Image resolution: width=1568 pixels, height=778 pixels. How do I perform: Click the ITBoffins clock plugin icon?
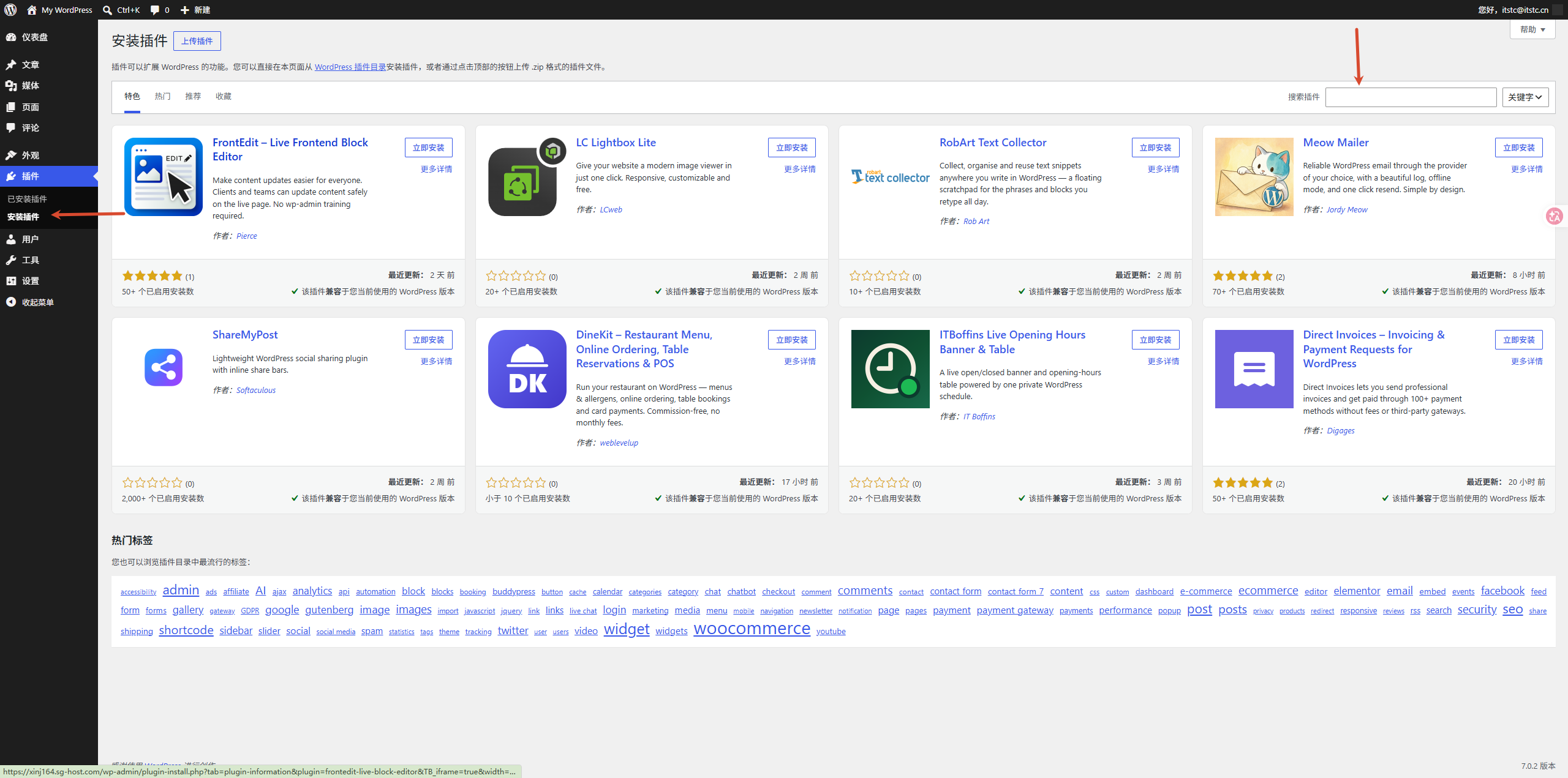click(x=891, y=369)
